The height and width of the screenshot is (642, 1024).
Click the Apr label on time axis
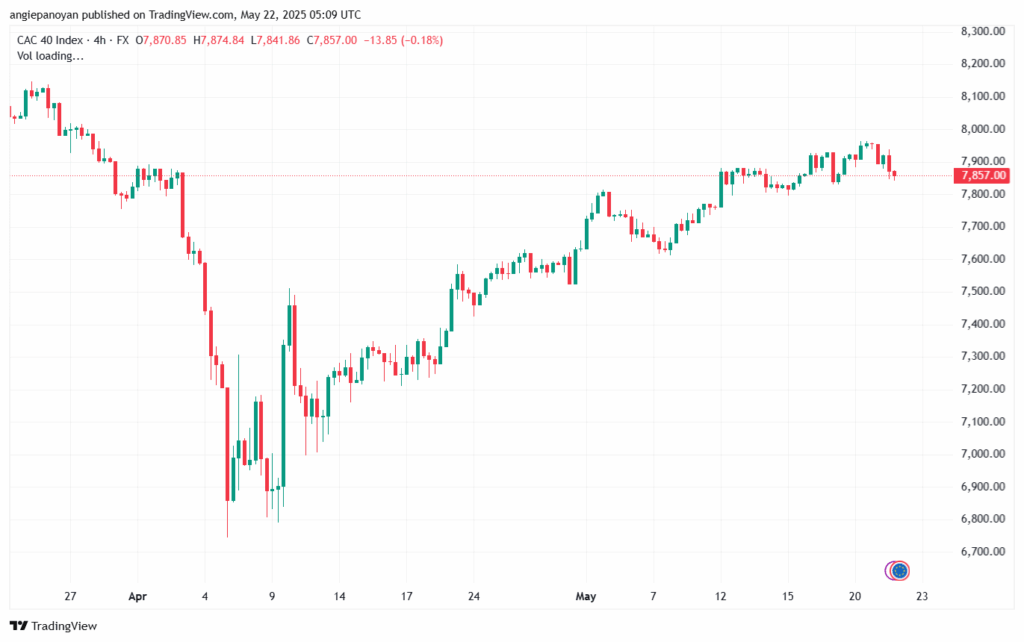pyautogui.click(x=138, y=596)
